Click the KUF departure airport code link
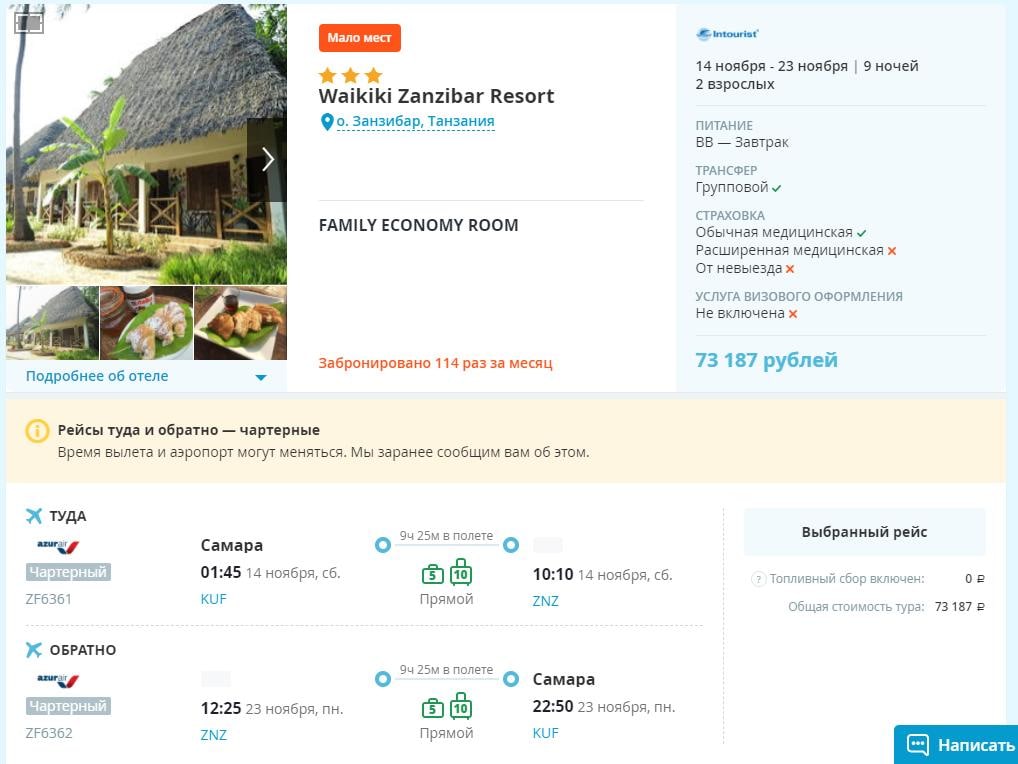The width and height of the screenshot is (1018, 764). (214, 600)
